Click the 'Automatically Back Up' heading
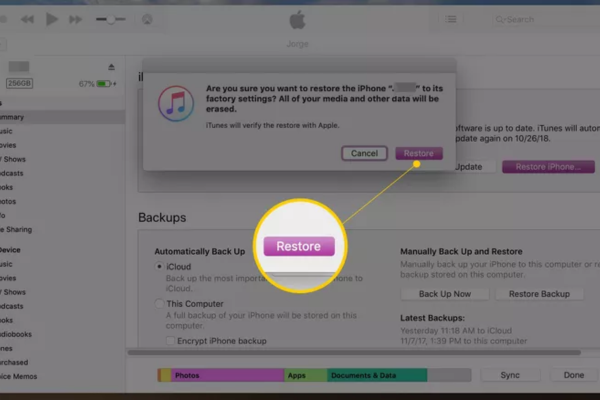This screenshot has width=600, height=400. click(200, 251)
